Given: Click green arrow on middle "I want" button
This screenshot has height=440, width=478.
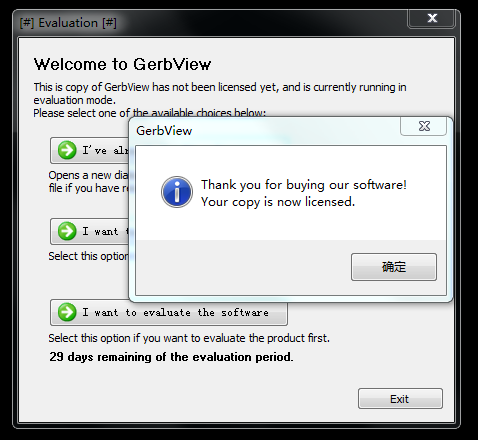Looking at the screenshot, I should coord(67,231).
